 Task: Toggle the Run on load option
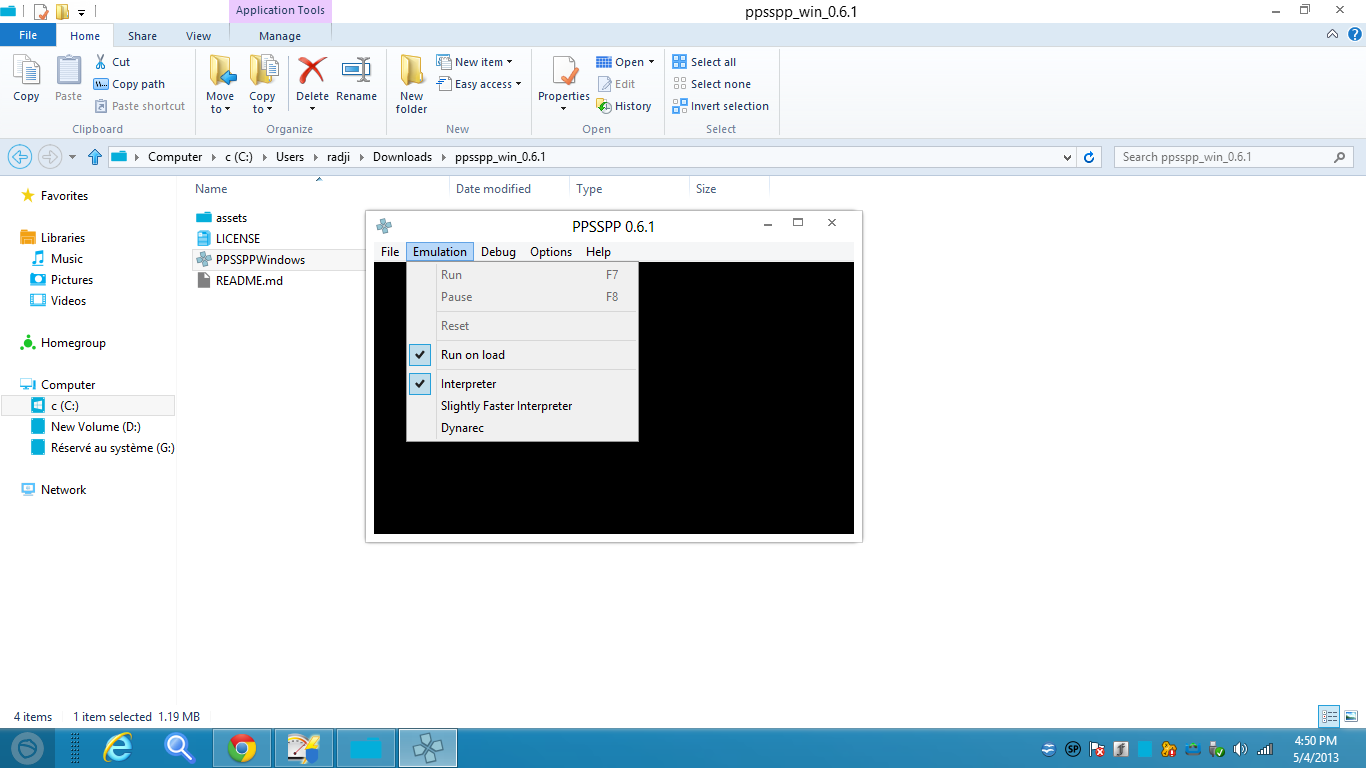(x=472, y=355)
